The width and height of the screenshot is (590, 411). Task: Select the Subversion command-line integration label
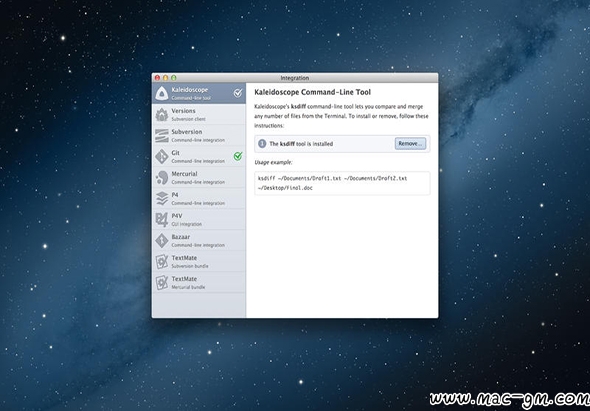click(x=198, y=136)
